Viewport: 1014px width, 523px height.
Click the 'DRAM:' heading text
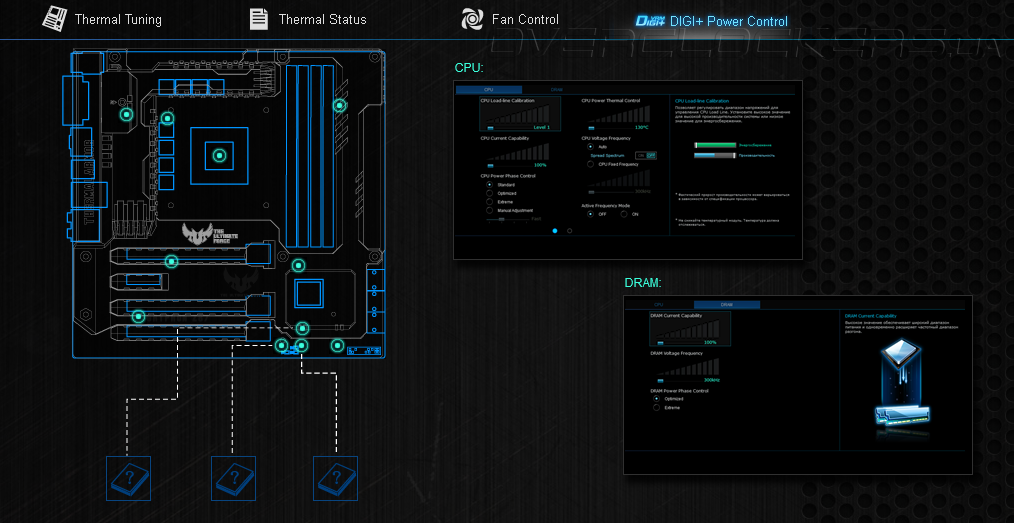click(643, 283)
